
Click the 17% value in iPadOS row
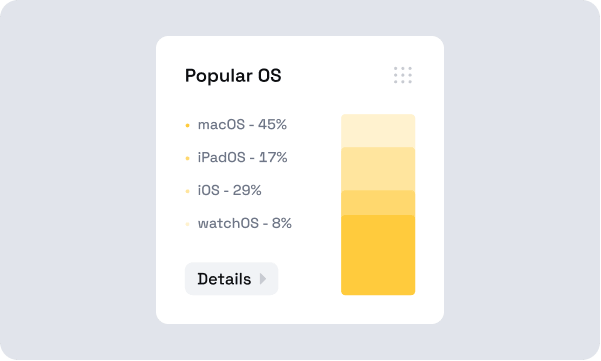tap(273, 158)
